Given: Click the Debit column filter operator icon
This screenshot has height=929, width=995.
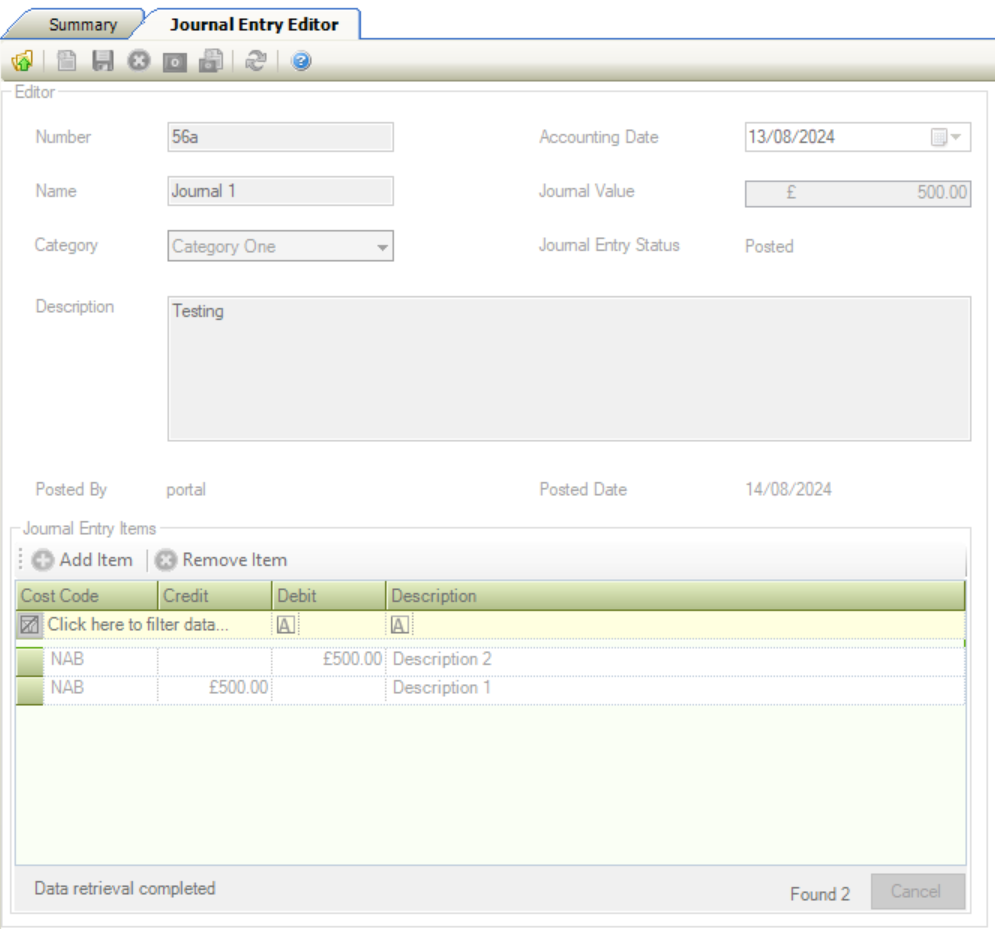Looking at the screenshot, I should pos(283,625).
